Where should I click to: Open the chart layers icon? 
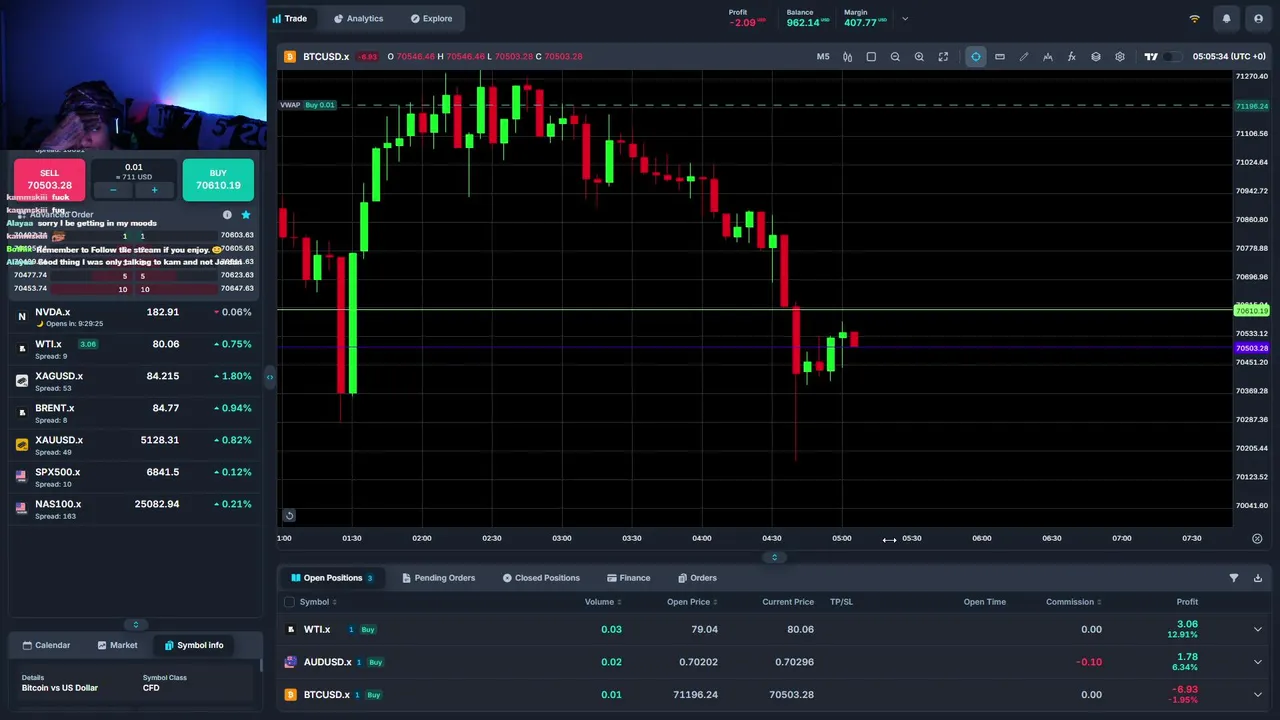[1096, 57]
